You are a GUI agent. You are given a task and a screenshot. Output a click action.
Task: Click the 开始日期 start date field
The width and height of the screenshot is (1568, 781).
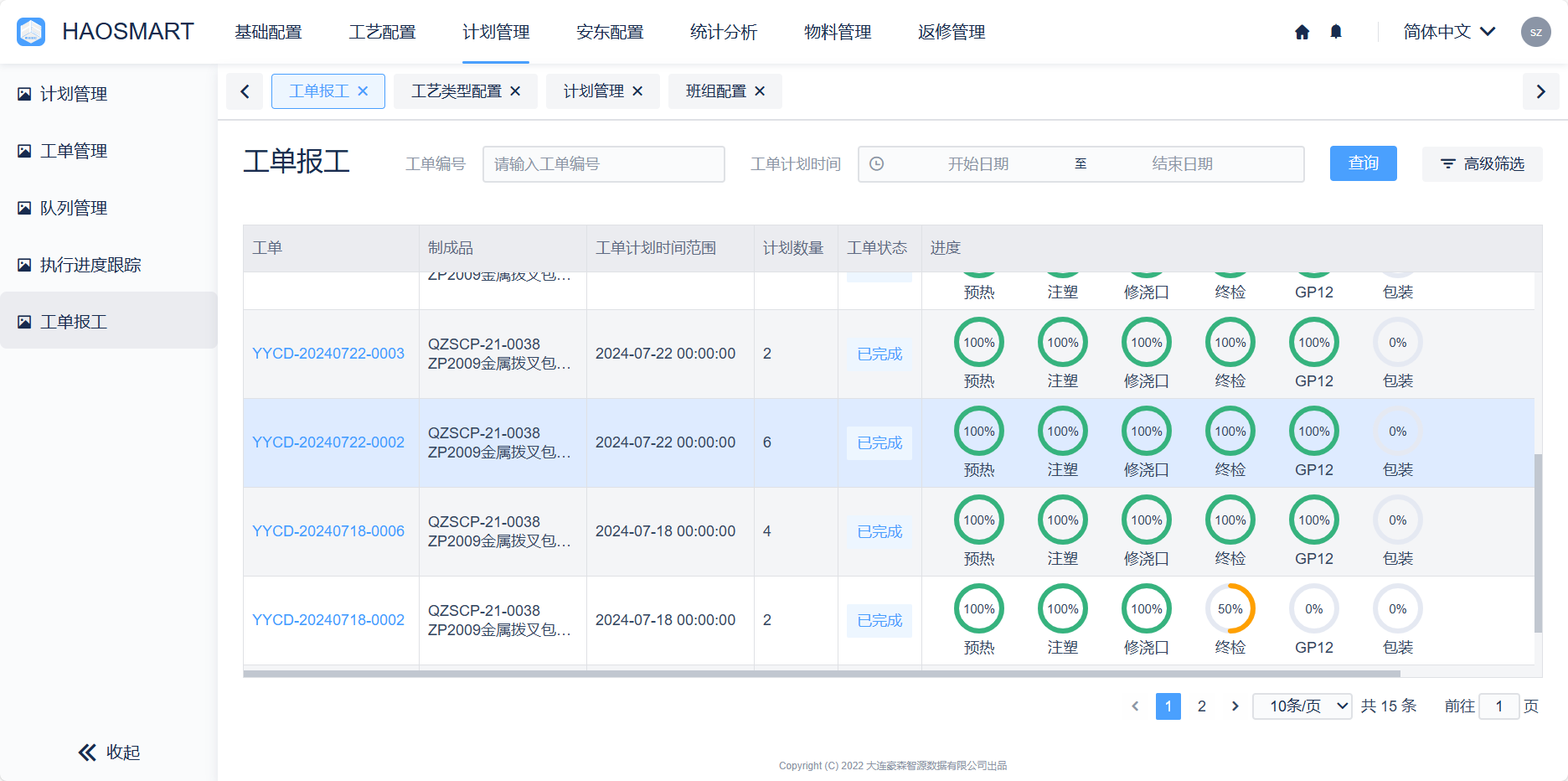pos(977,164)
